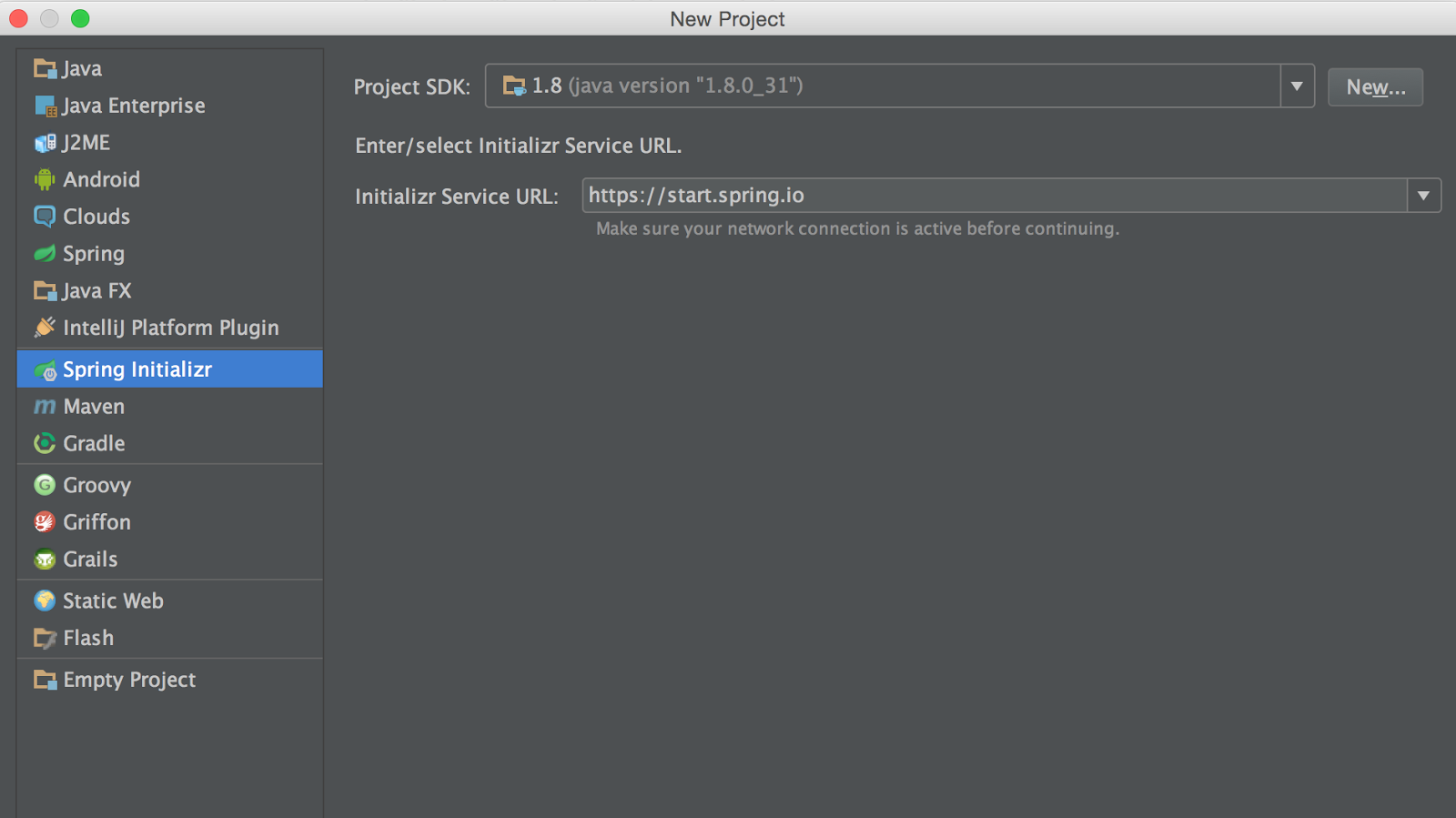Expand the Project SDK dropdown arrow
The height and width of the screenshot is (818, 1456).
tap(1297, 86)
